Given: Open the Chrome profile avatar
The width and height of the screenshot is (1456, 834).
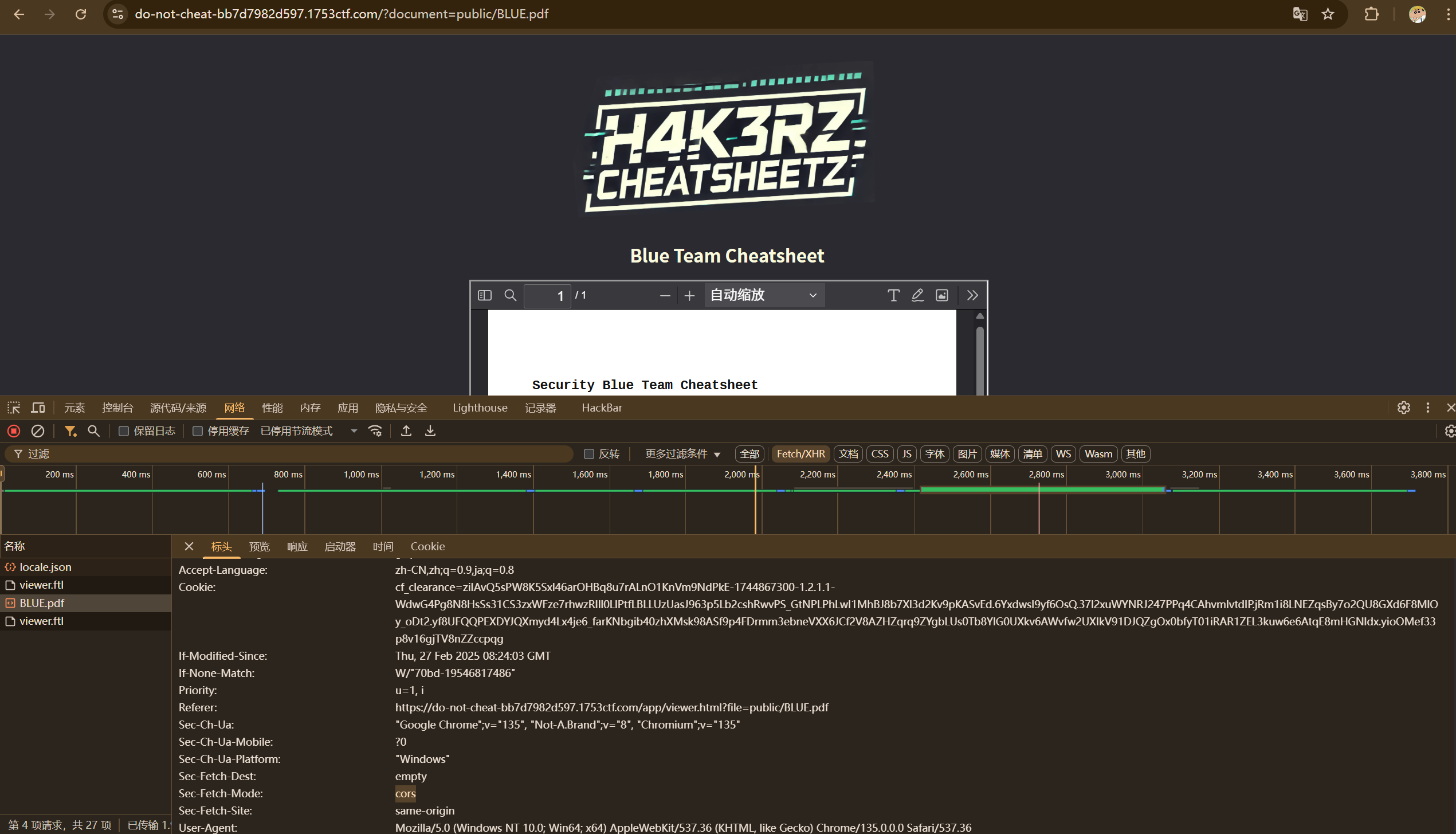Looking at the screenshot, I should point(1417,14).
